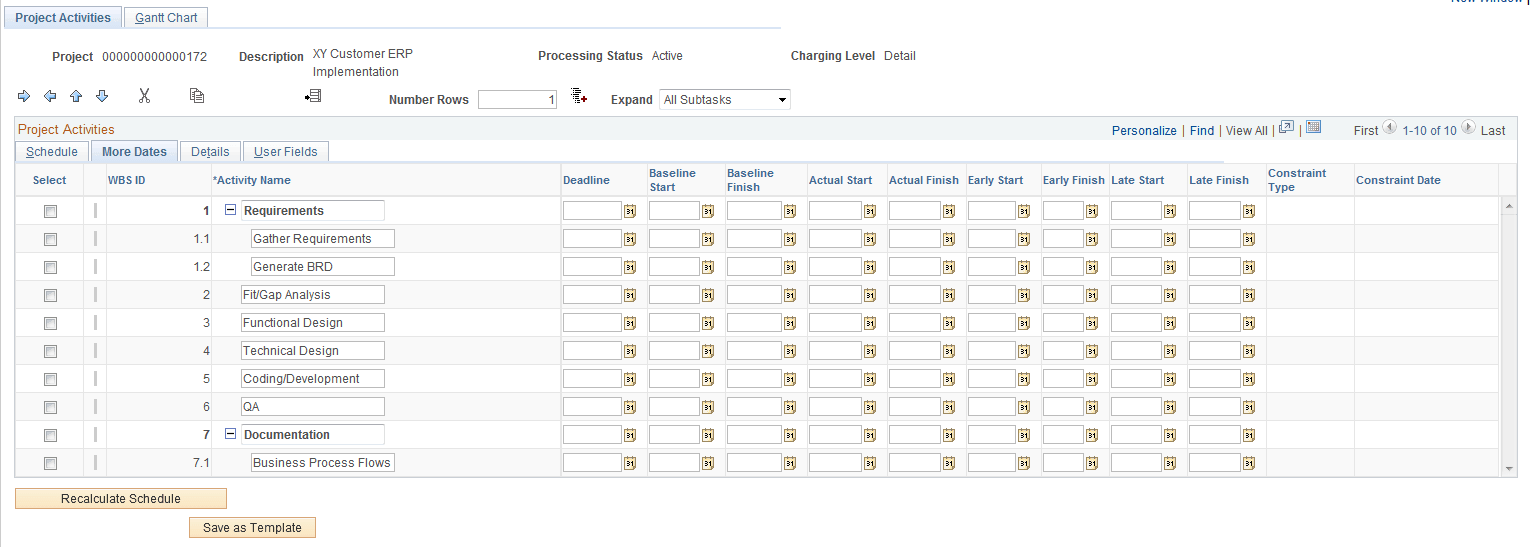1532x547 pixels.
Task: Open Baseline Start calendar for Gather Requirements
Action: coord(707,239)
